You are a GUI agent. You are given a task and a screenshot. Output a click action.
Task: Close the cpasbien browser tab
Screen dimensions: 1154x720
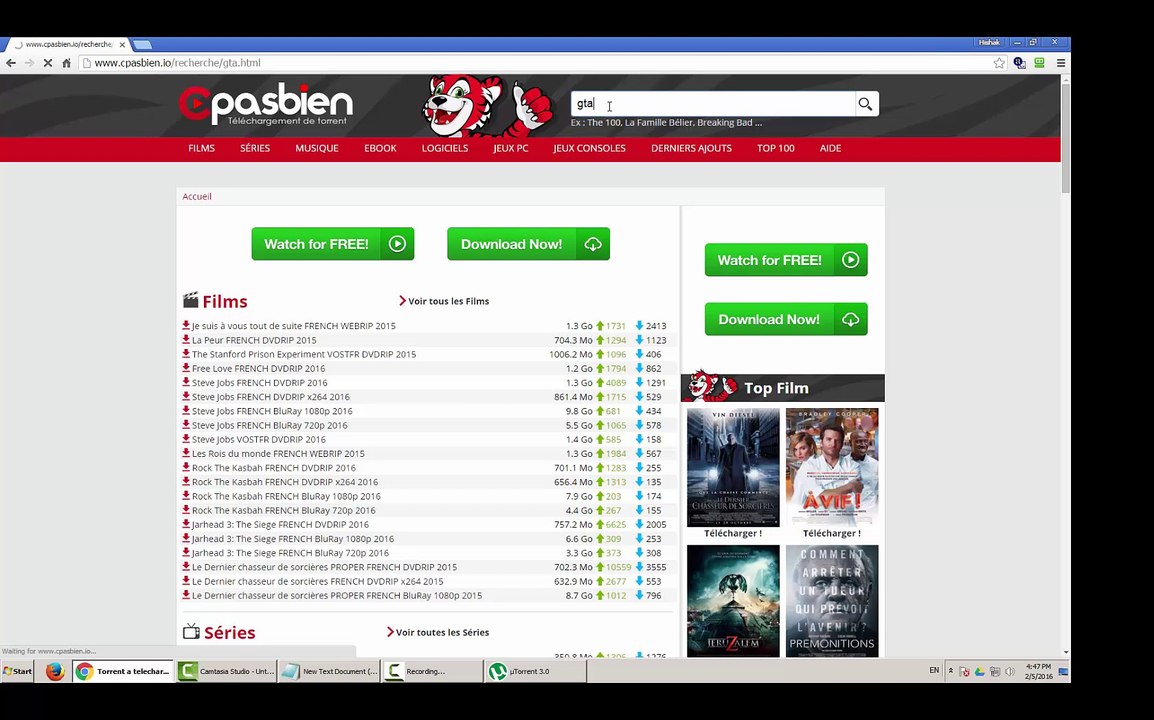pos(122,45)
